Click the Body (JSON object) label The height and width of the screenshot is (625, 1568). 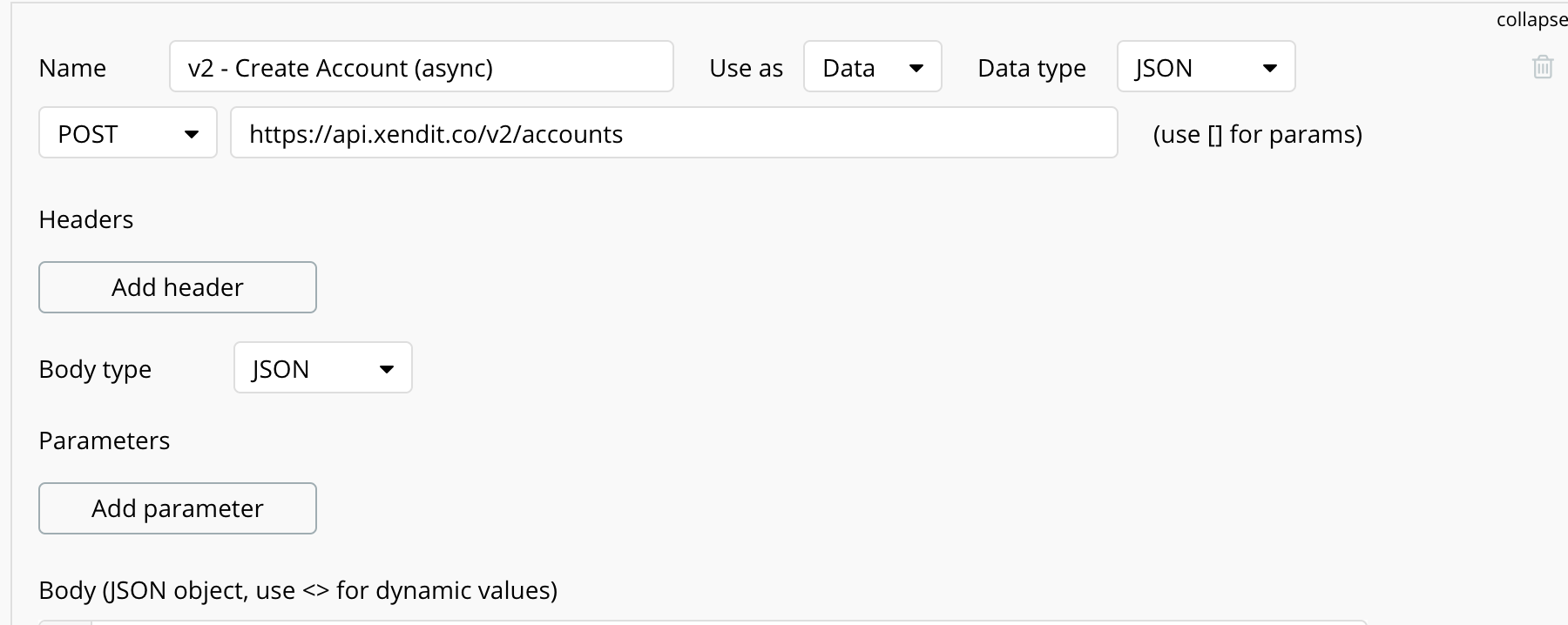(298, 590)
